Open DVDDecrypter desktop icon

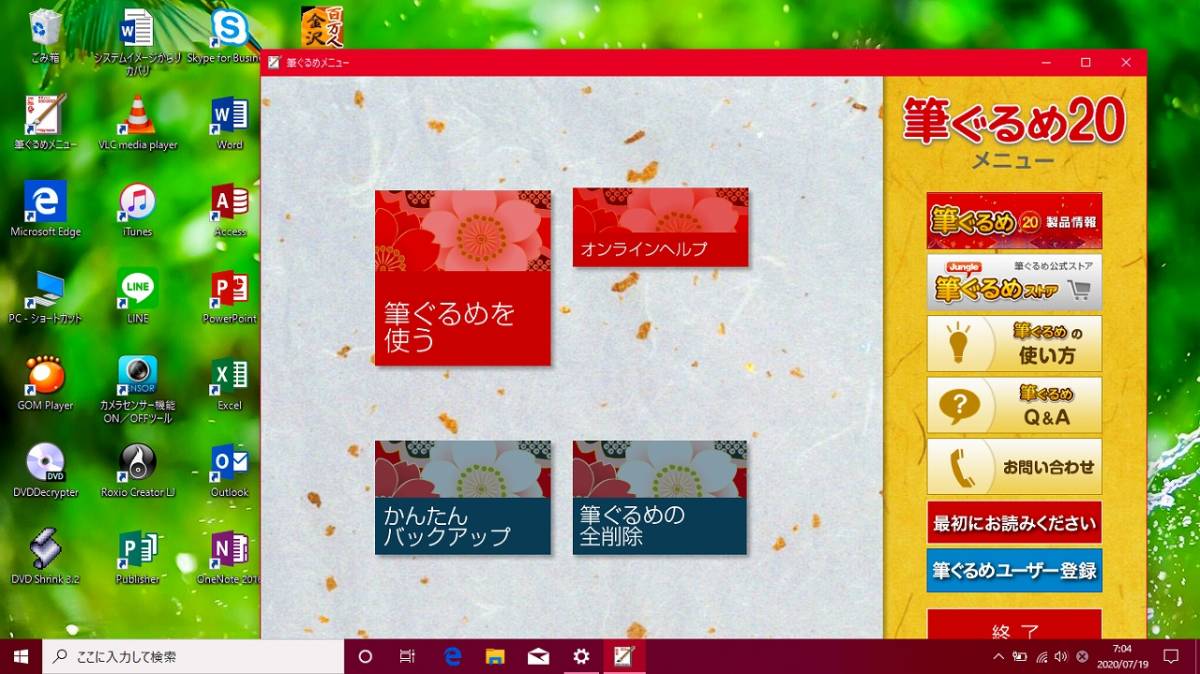45,470
